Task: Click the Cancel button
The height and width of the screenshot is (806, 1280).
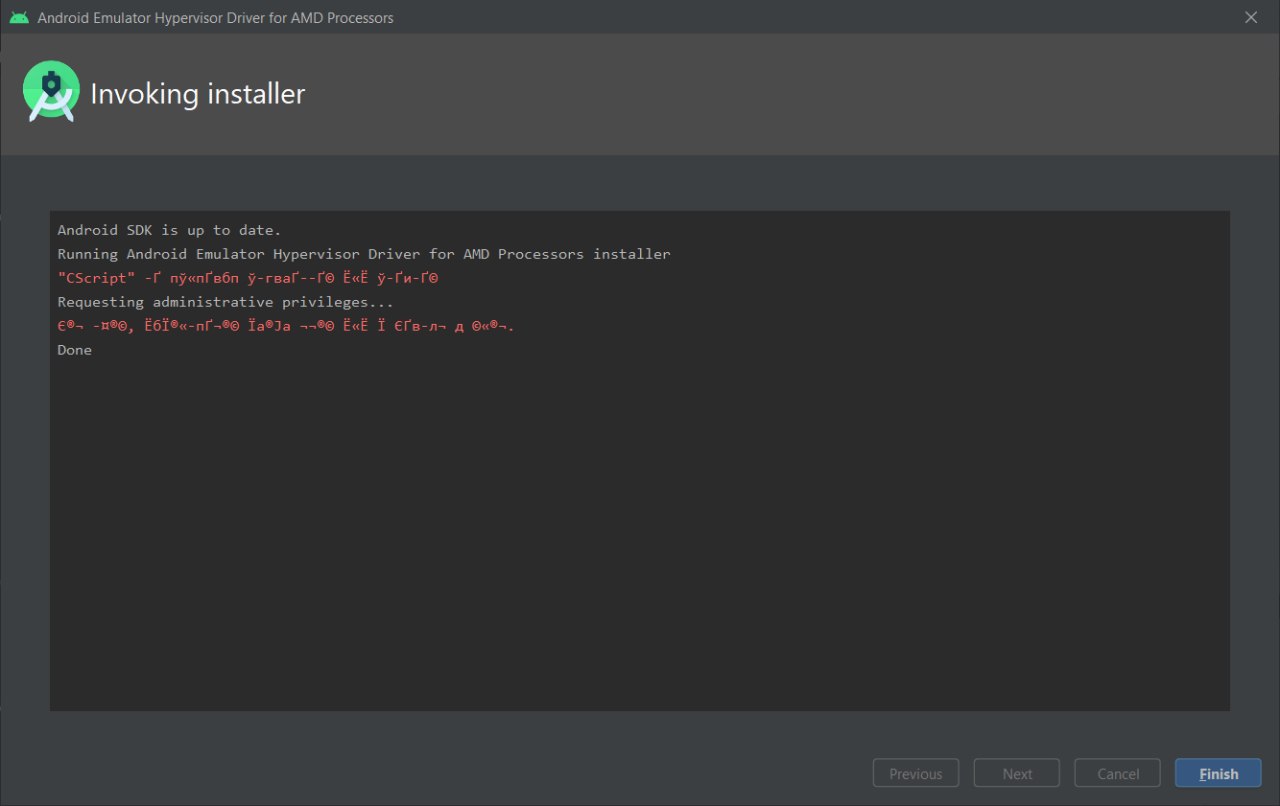Action: [1117, 773]
